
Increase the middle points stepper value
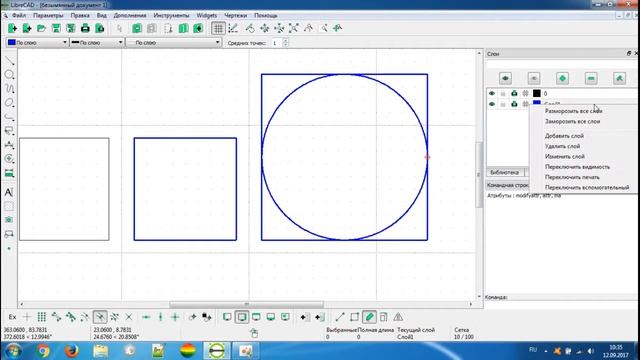pos(286,40)
